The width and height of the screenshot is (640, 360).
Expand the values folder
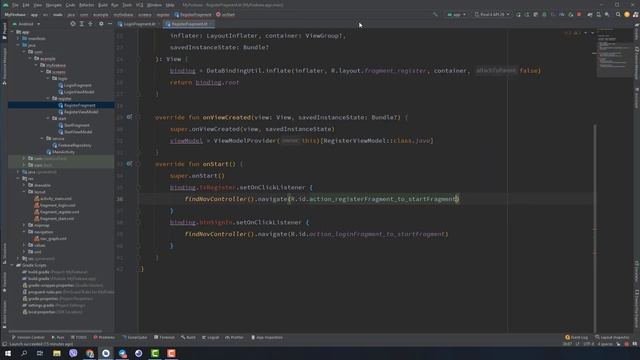point(24,245)
